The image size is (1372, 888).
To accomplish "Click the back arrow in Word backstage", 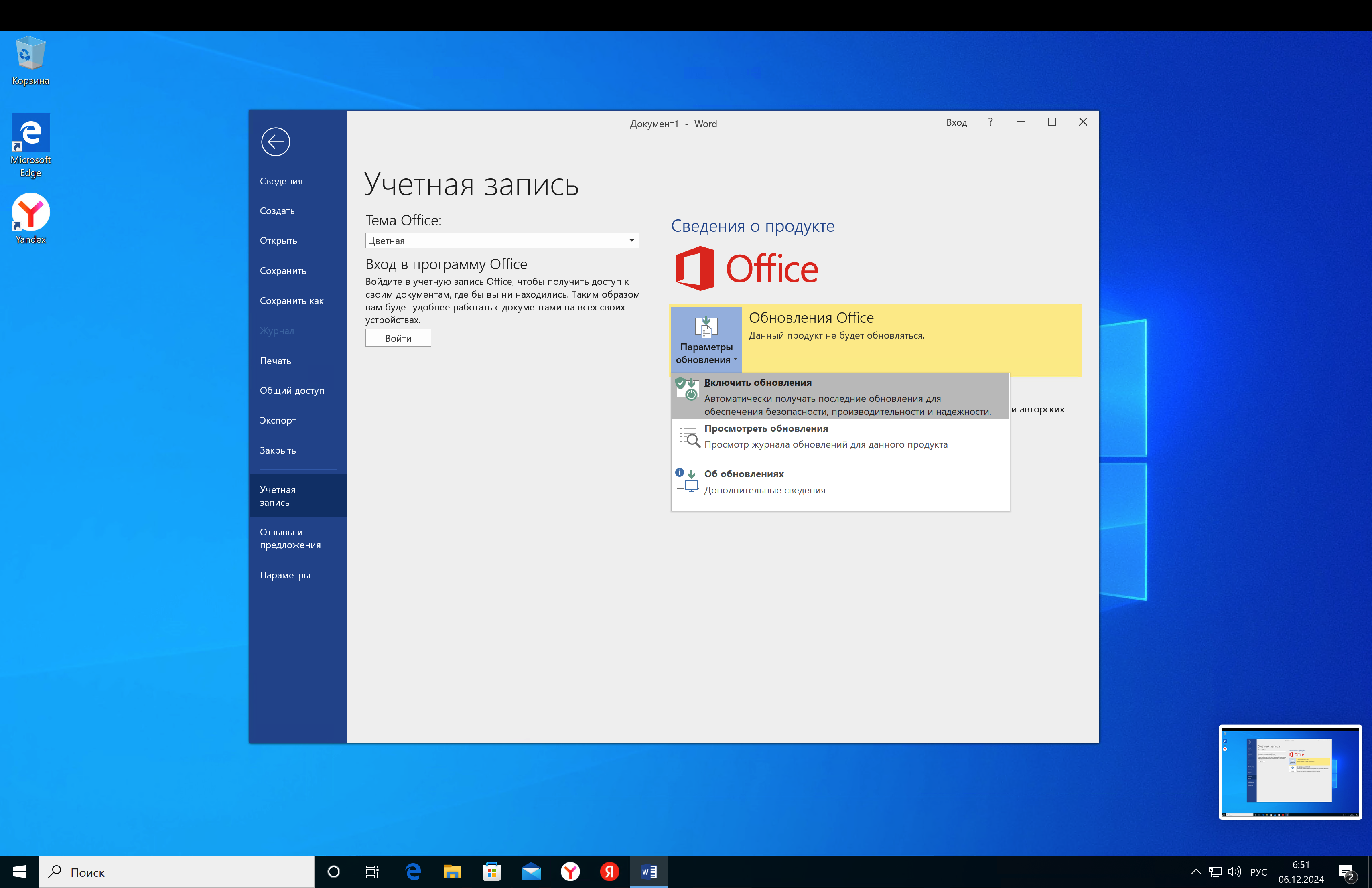I will [275, 142].
